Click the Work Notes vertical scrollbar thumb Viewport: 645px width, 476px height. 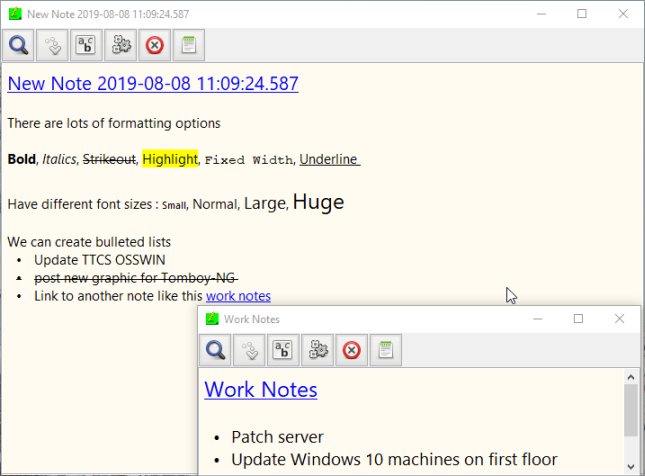pyautogui.click(x=630, y=410)
